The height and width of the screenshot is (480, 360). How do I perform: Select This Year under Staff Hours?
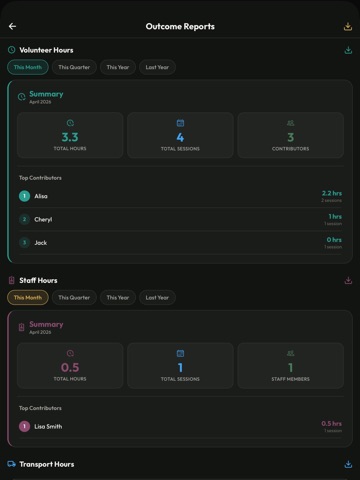pyautogui.click(x=118, y=298)
